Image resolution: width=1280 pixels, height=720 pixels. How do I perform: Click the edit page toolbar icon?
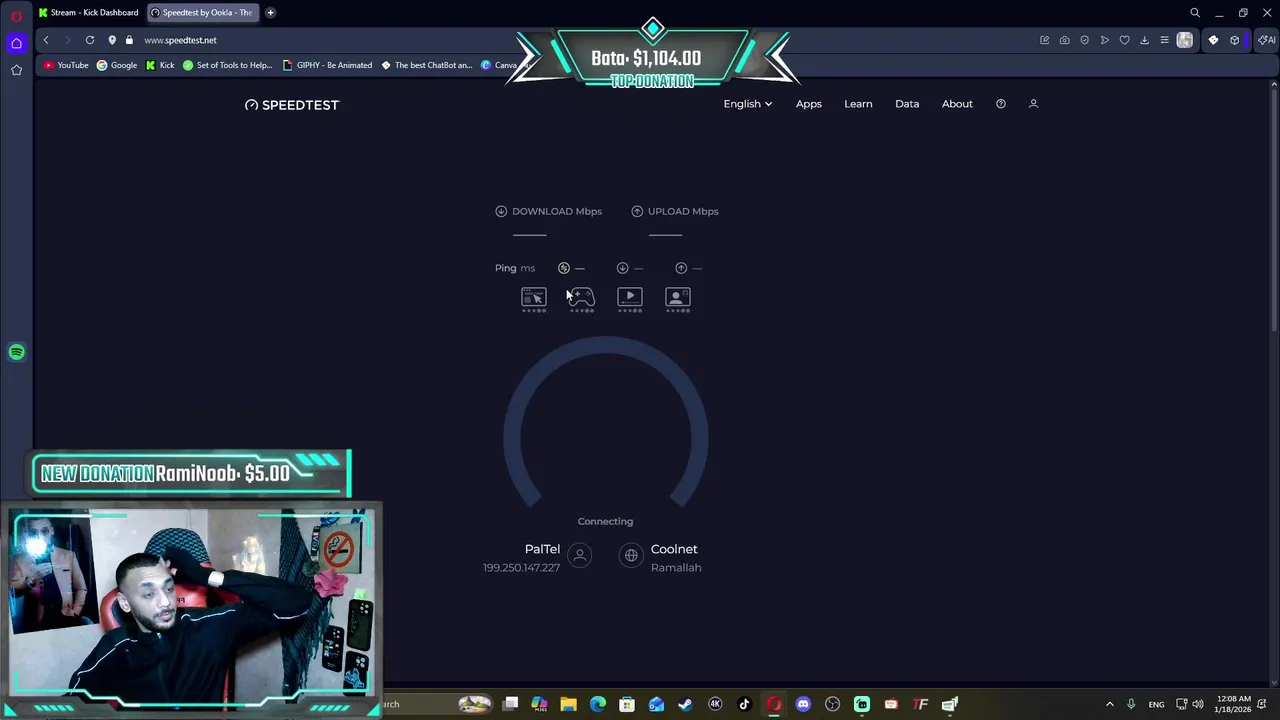pos(1044,40)
